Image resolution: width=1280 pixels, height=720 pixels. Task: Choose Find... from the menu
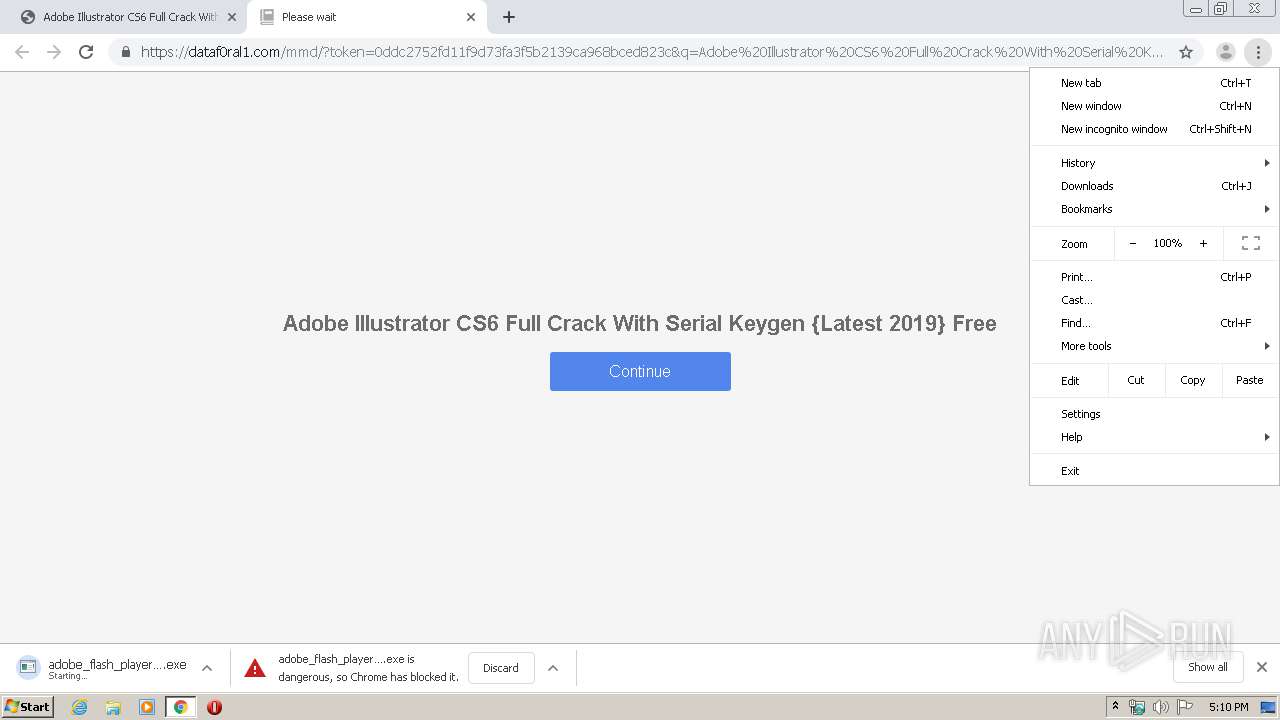[x=1155, y=323]
